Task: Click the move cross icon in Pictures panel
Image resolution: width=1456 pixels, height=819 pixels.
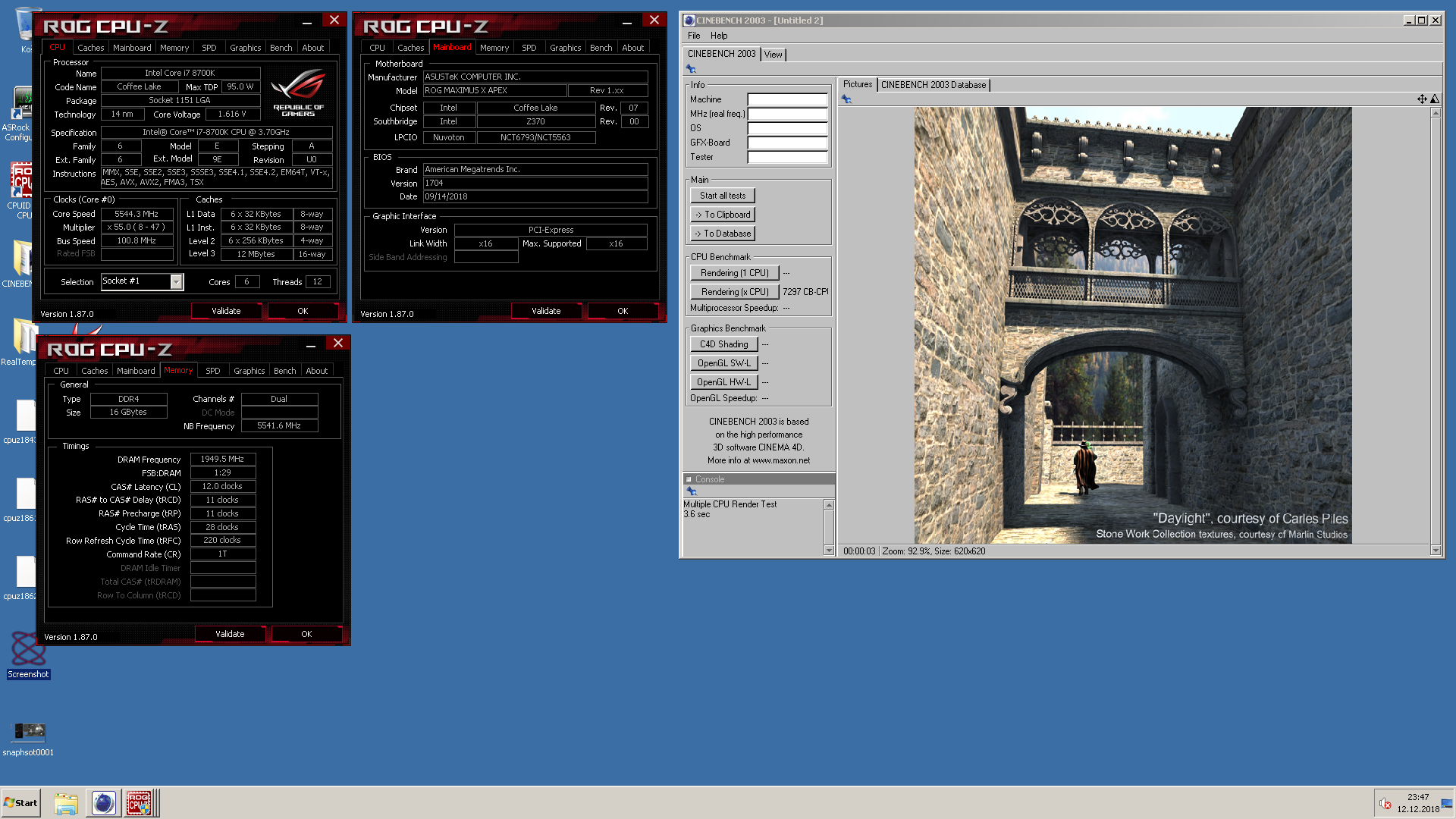Action: tap(1422, 99)
